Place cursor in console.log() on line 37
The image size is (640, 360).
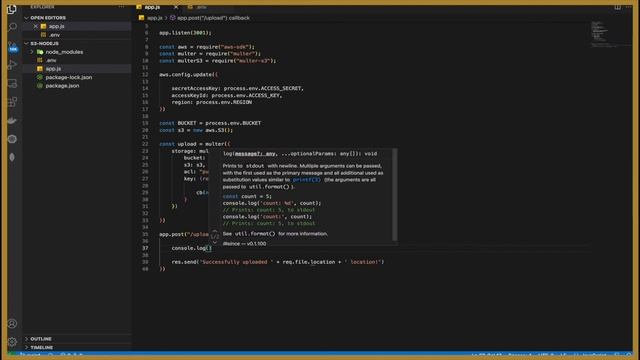208,248
